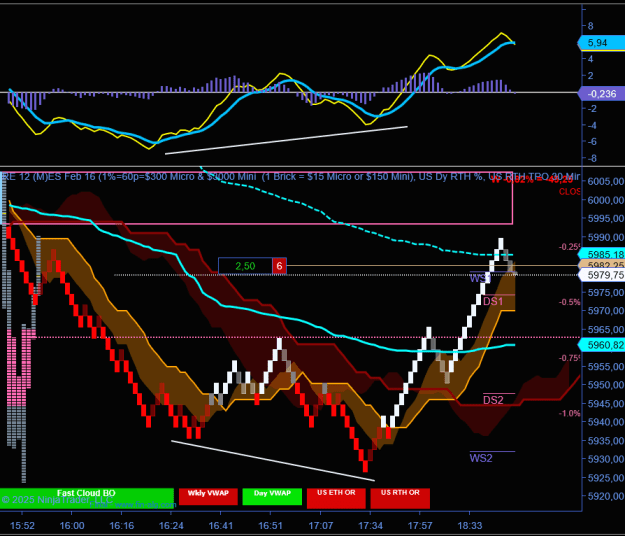Click the red CLOS label near the price axis
This screenshot has width=625, height=536.
click(570, 192)
